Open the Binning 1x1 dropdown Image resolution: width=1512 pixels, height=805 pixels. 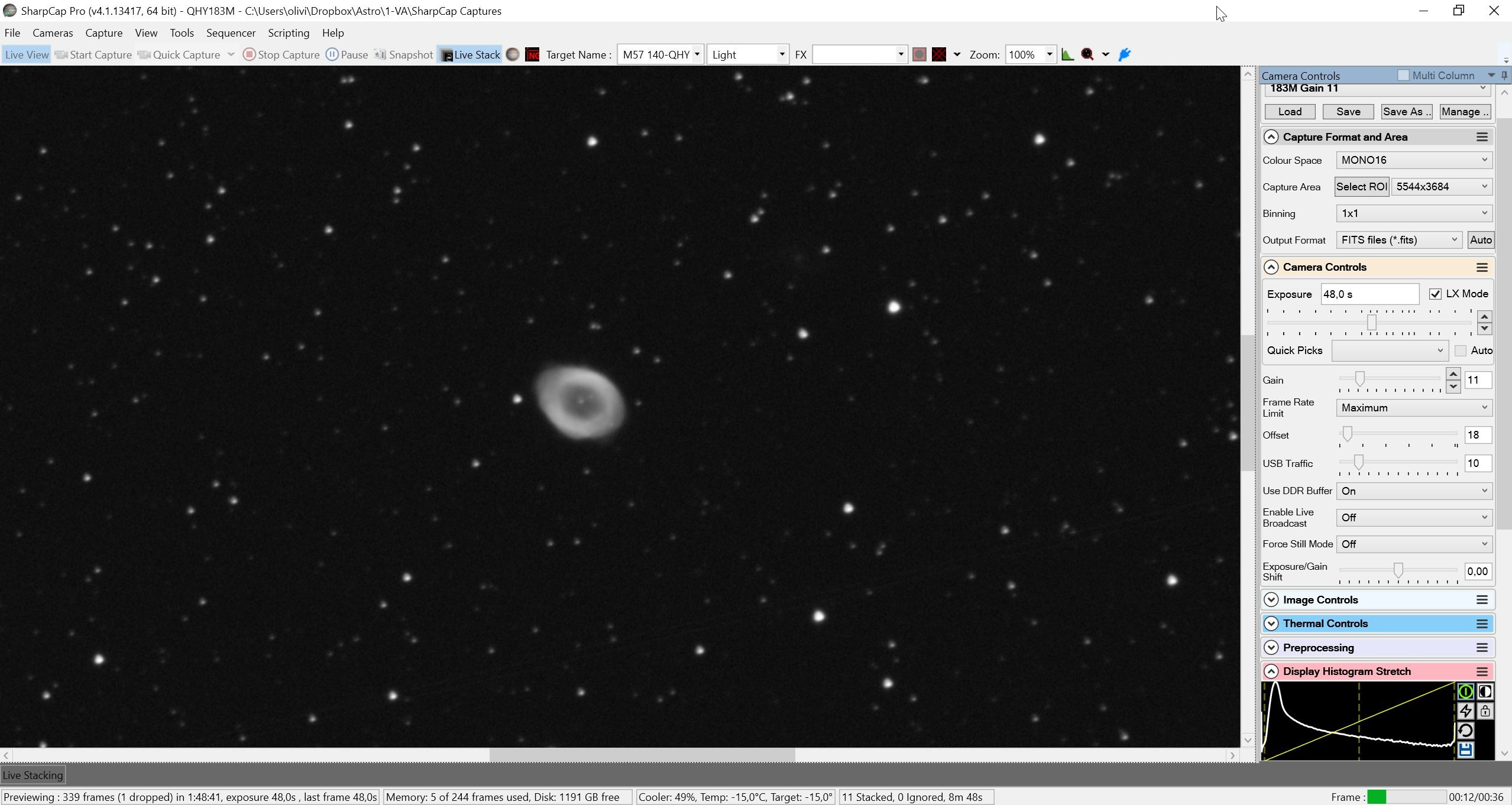(x=1414, y=213)
